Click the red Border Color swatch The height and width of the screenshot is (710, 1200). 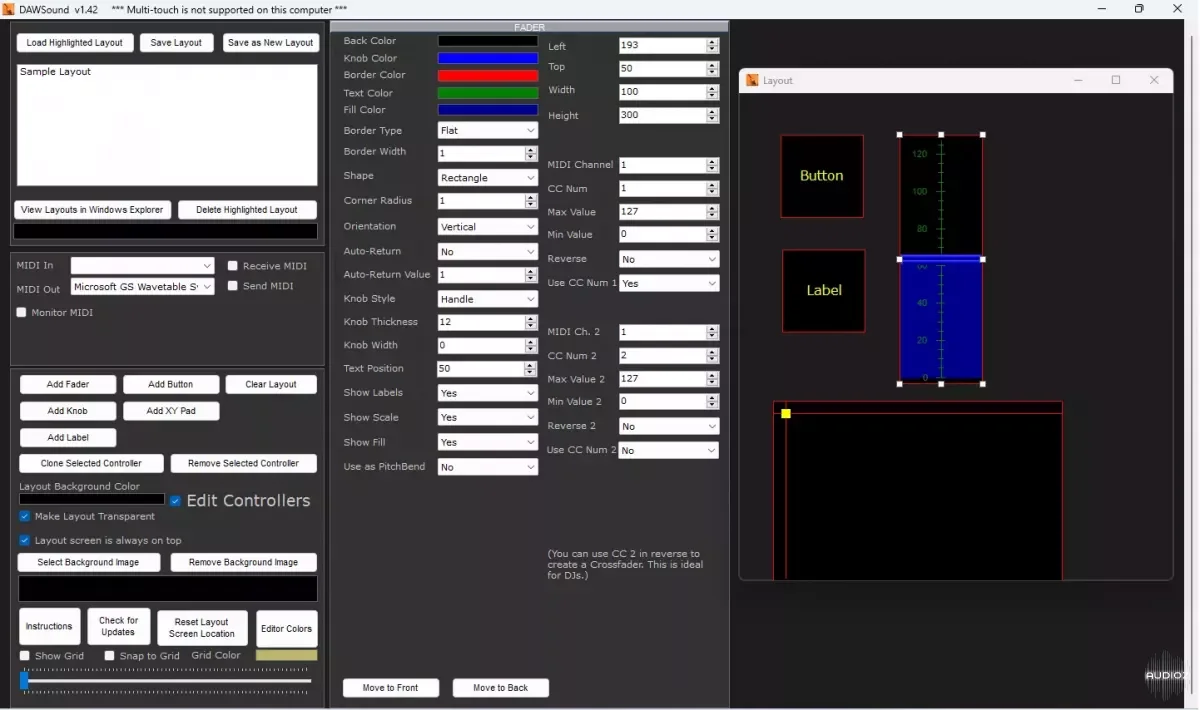pos(488,76)
